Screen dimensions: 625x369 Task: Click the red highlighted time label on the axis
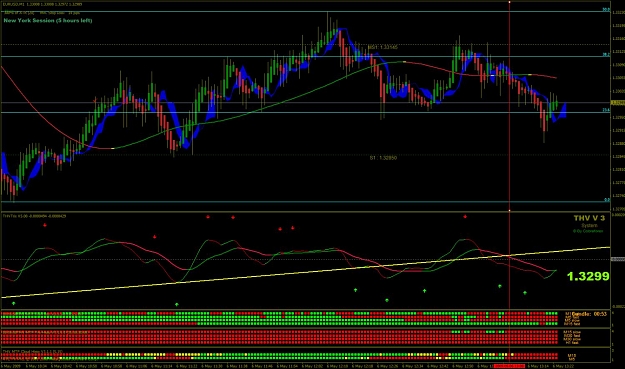point(509,366)
